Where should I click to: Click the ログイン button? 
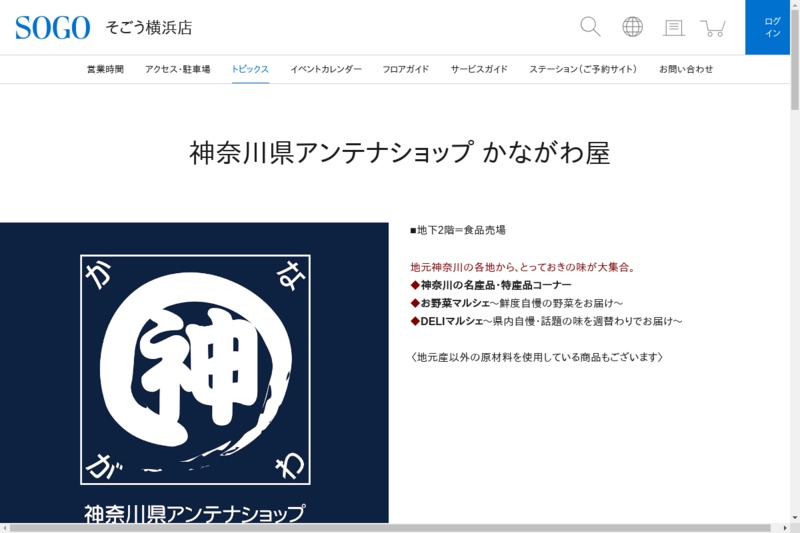[x=772, y=27]
